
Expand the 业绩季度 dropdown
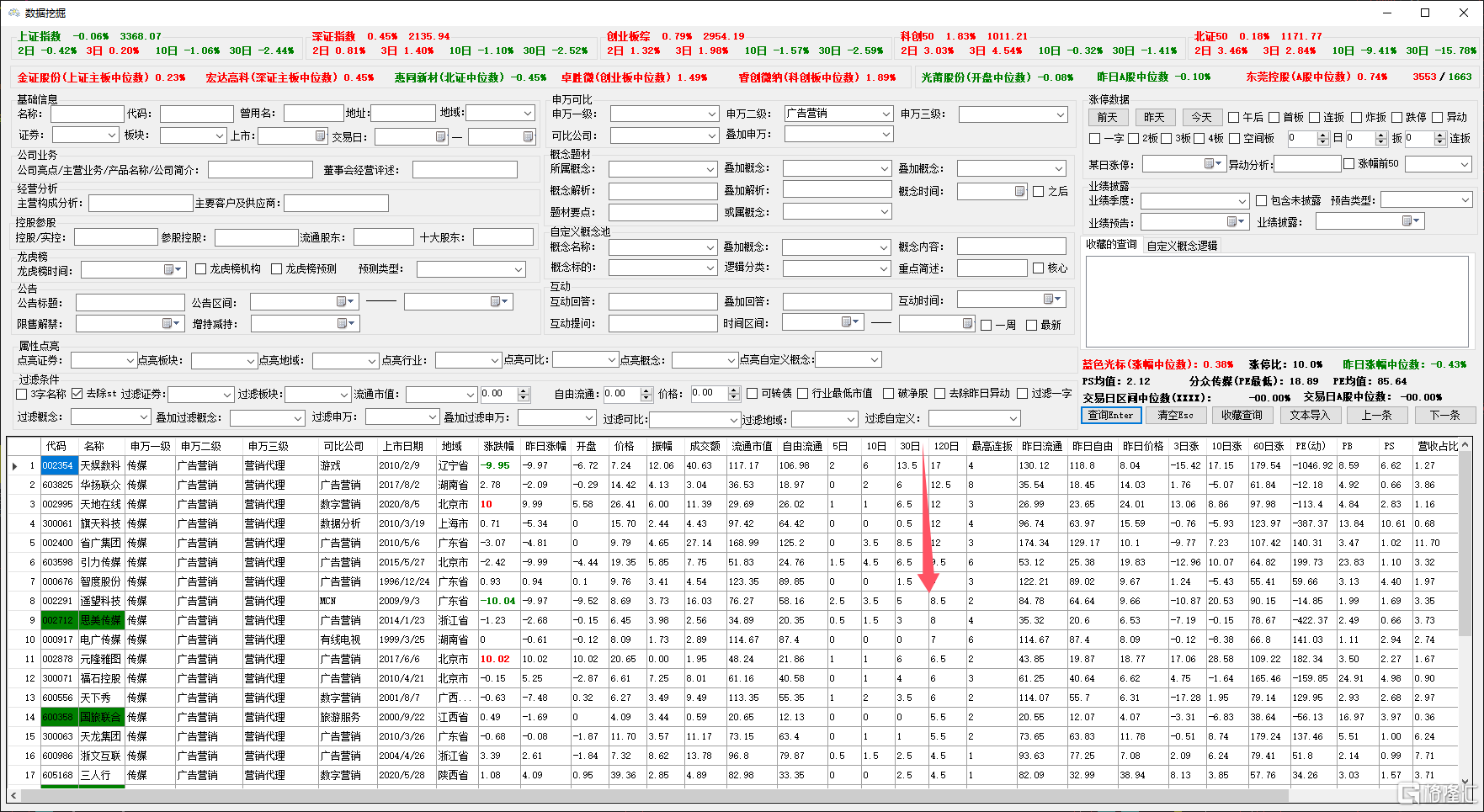tap(1242, 201)
